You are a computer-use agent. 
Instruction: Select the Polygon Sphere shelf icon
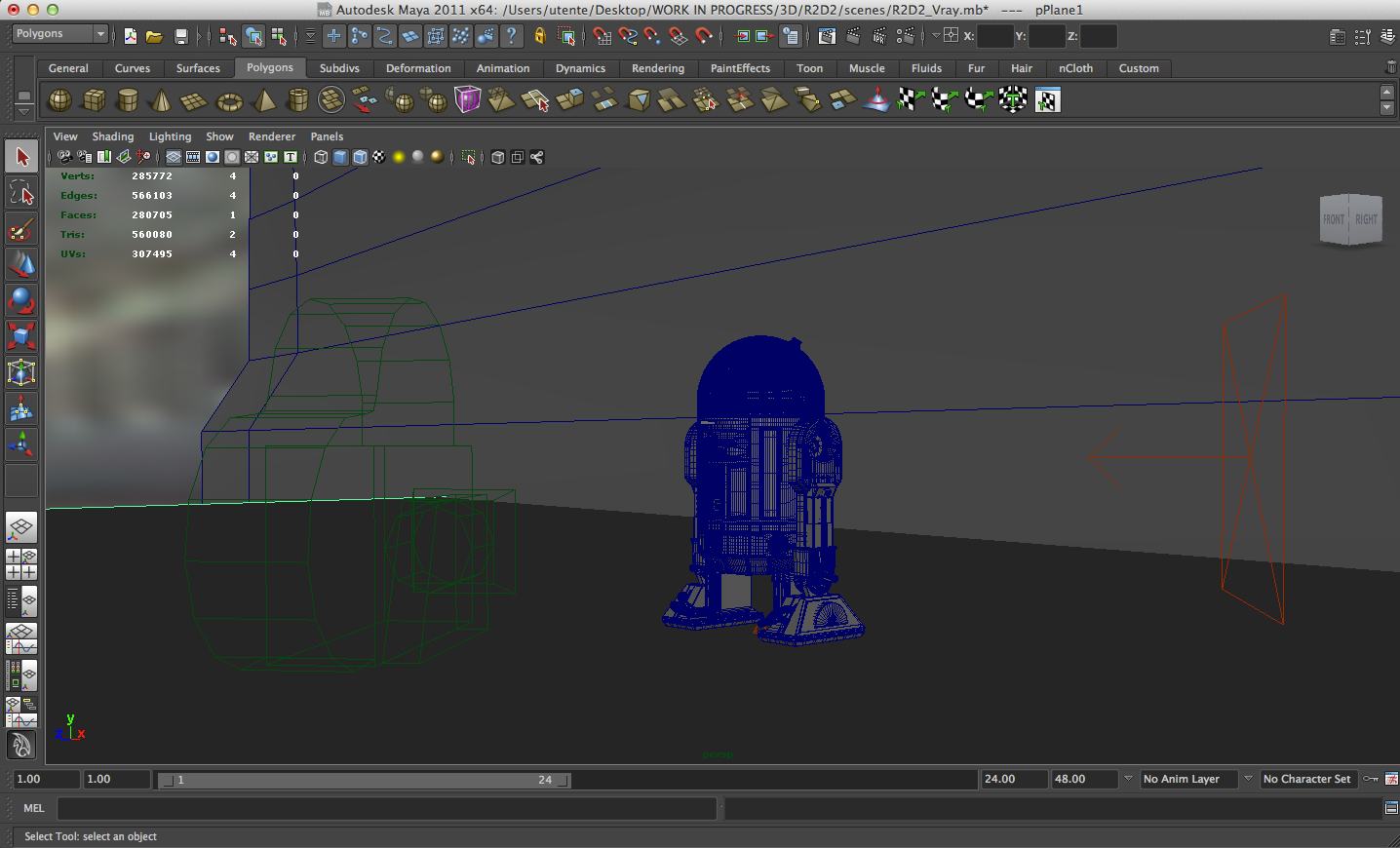[59, 100]
